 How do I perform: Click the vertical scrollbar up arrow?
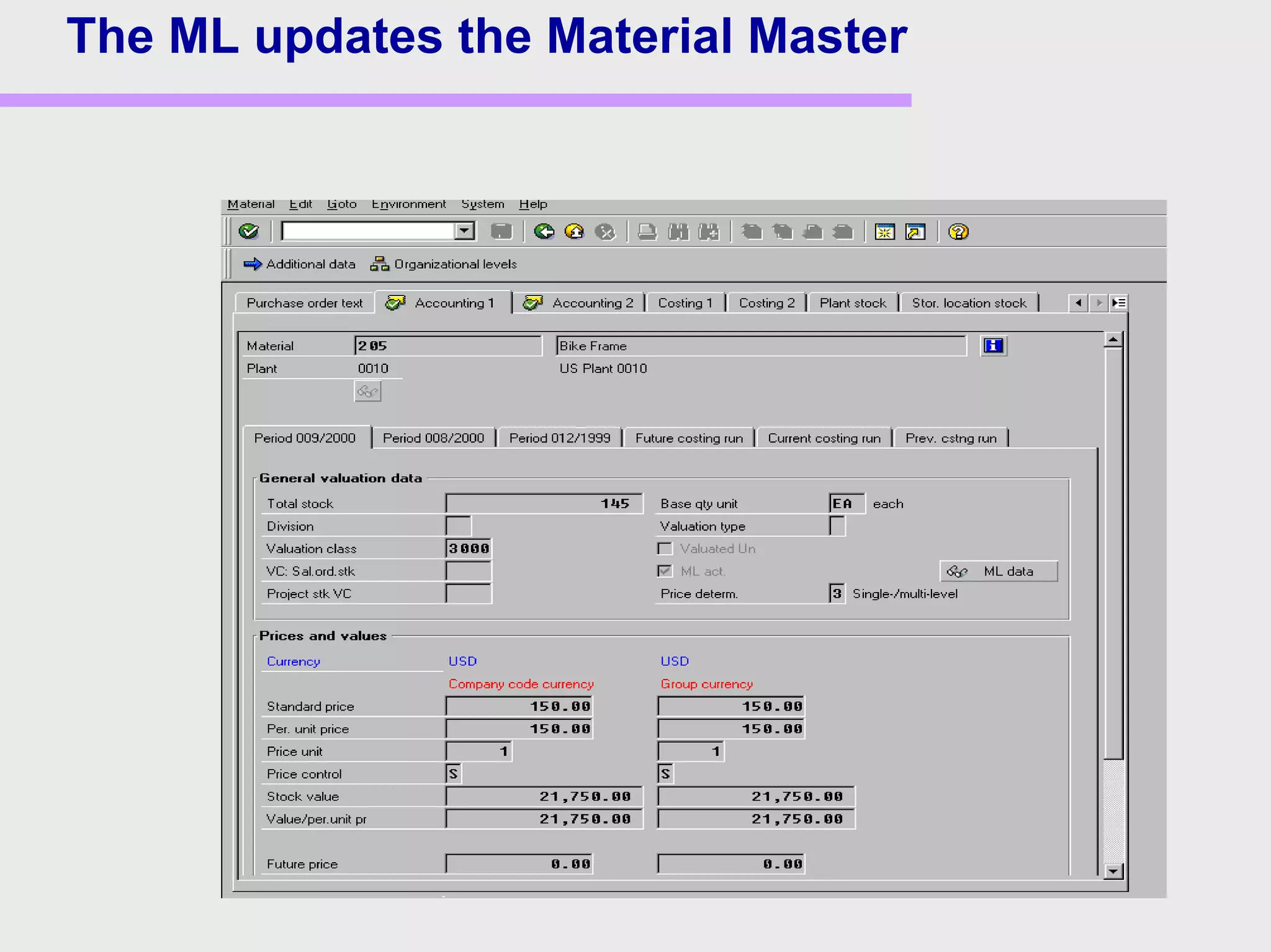(x=1113, y=339)
